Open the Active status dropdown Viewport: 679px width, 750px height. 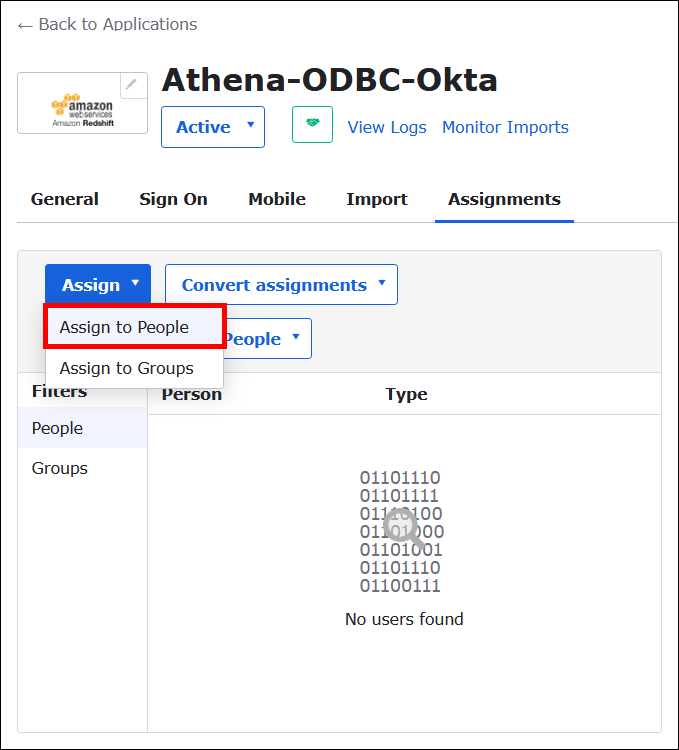213,127
